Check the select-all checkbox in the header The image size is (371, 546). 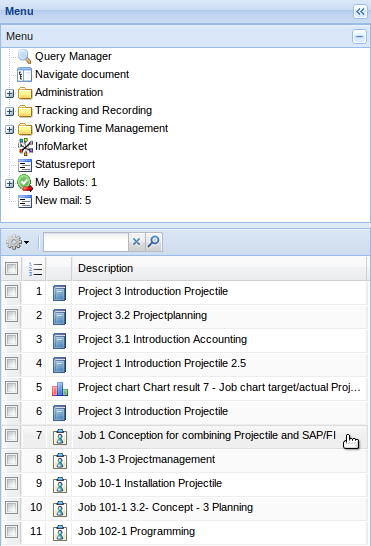click(x=11, y=268)
